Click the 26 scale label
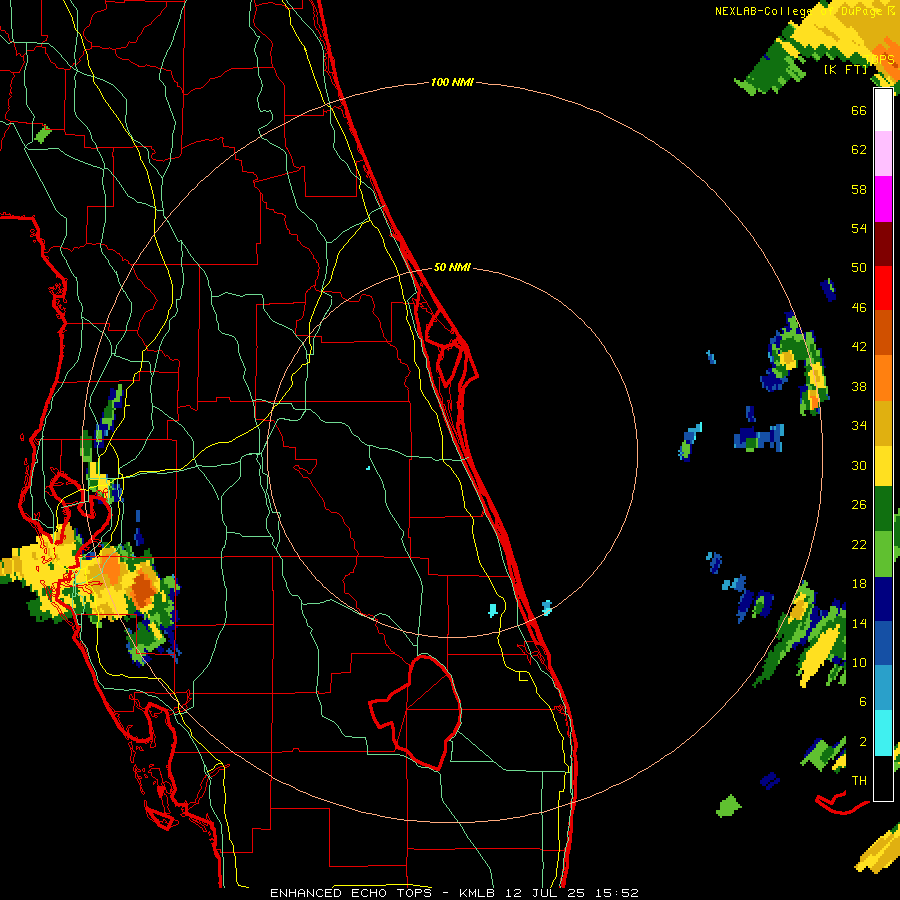 tap(859, 505)
